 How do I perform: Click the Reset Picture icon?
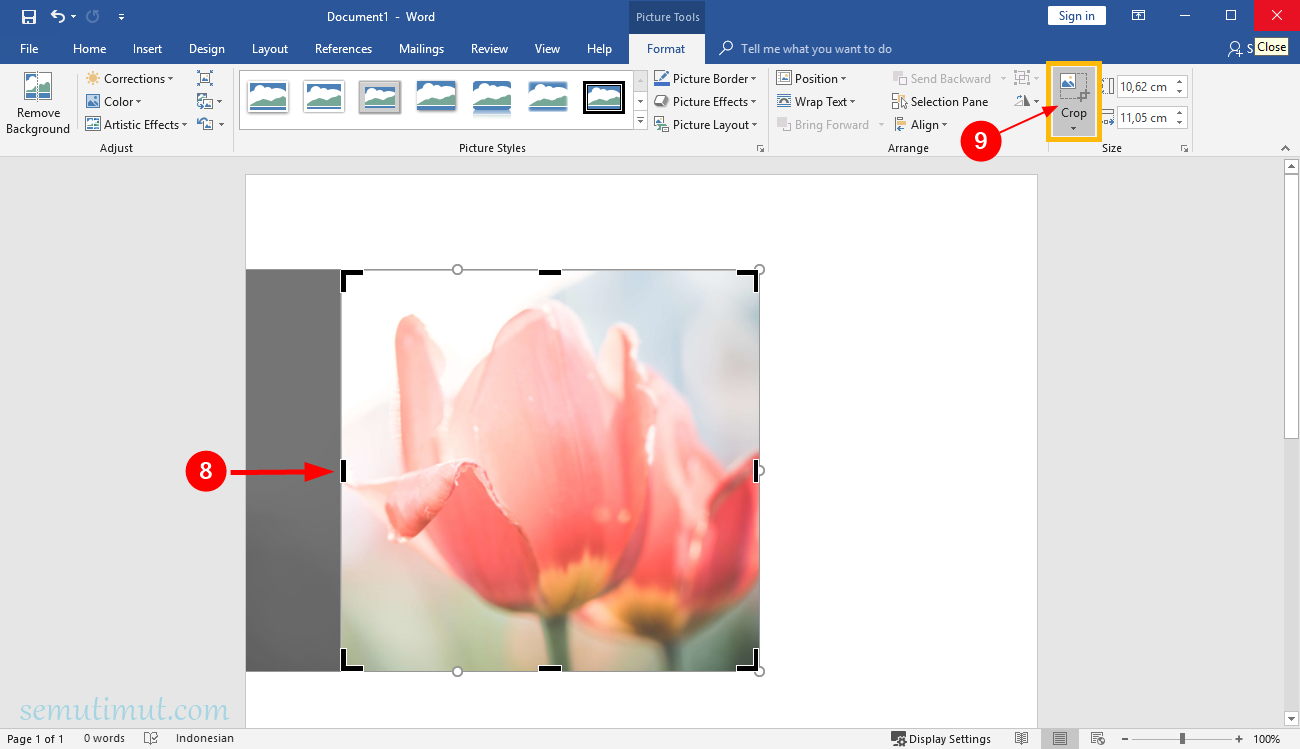point(210,124)
